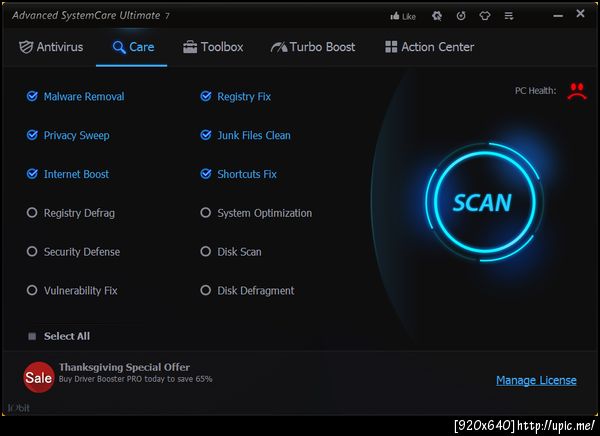This screenshot has width=600, height=436.
Task: Enable Disk Defragment option
Action: (206, 290)
